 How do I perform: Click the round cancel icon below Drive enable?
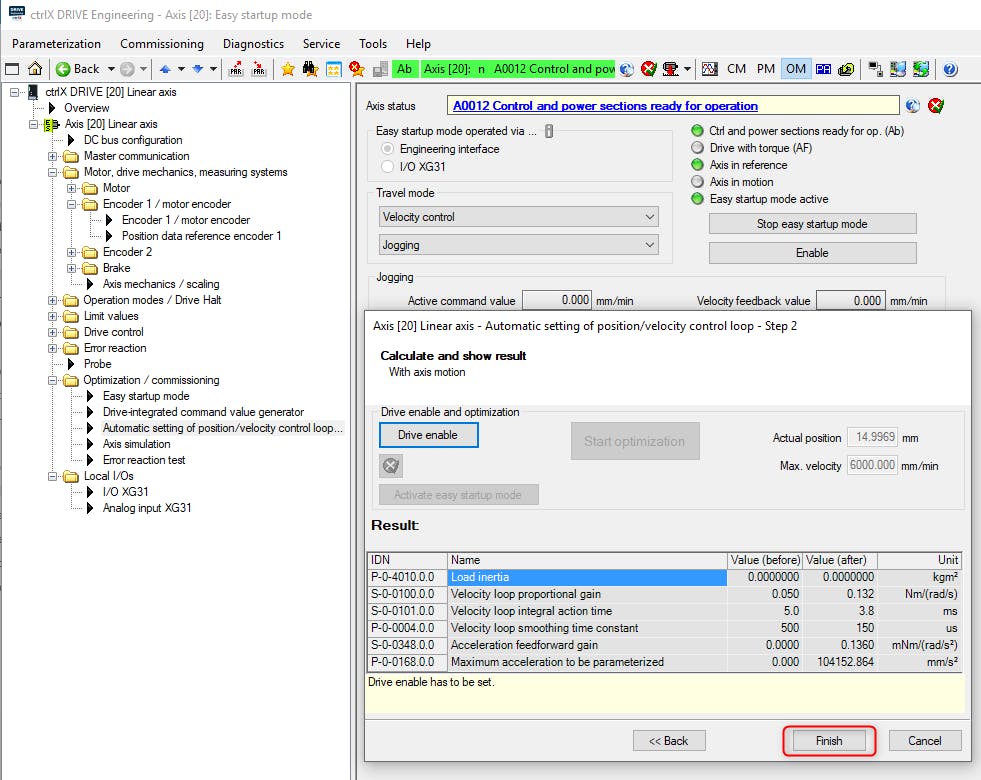(391, 465)
